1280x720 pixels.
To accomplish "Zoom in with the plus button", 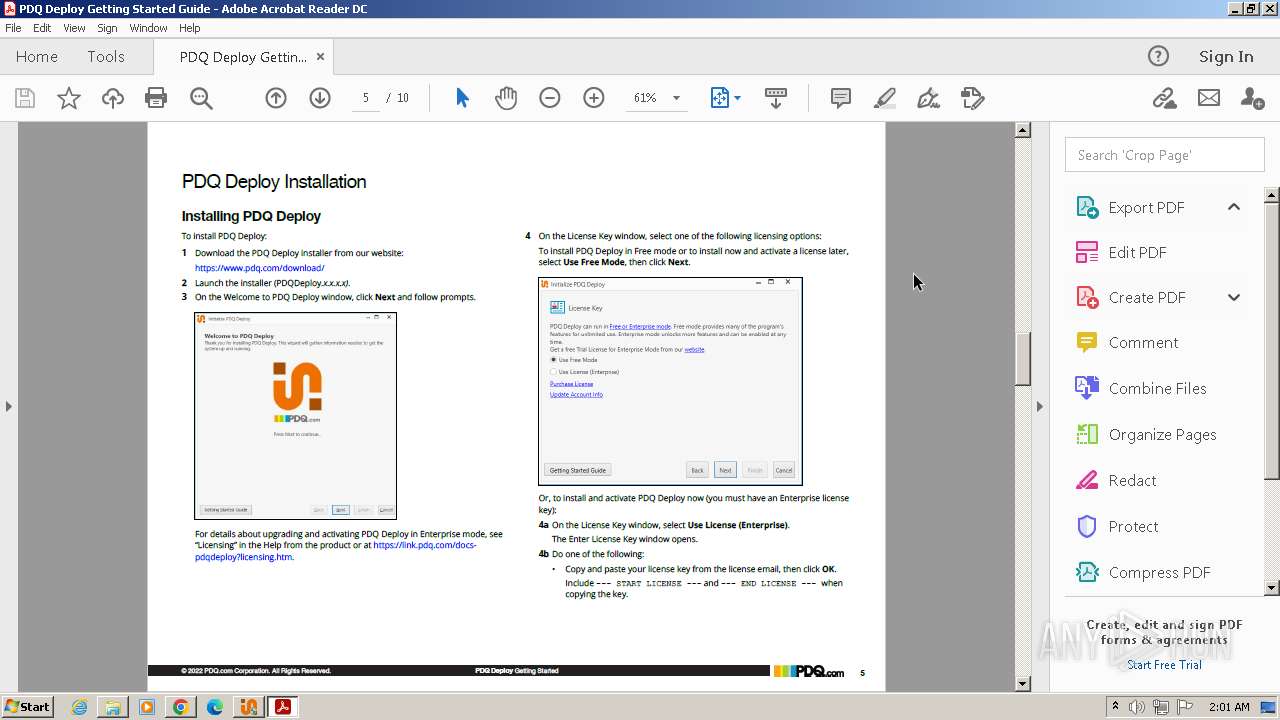I will tap(594, 98).
